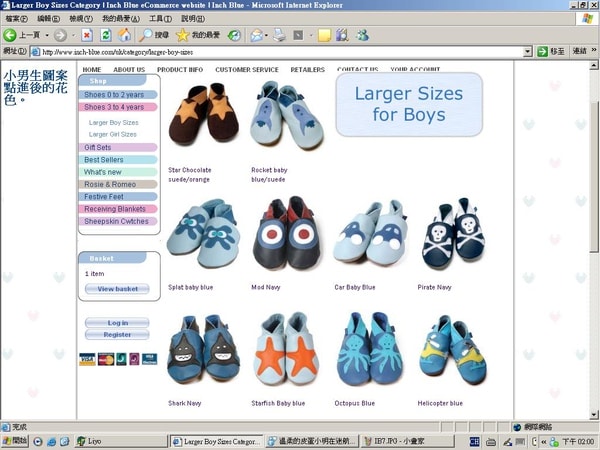Open the Edit menu (編輯)

49,18
